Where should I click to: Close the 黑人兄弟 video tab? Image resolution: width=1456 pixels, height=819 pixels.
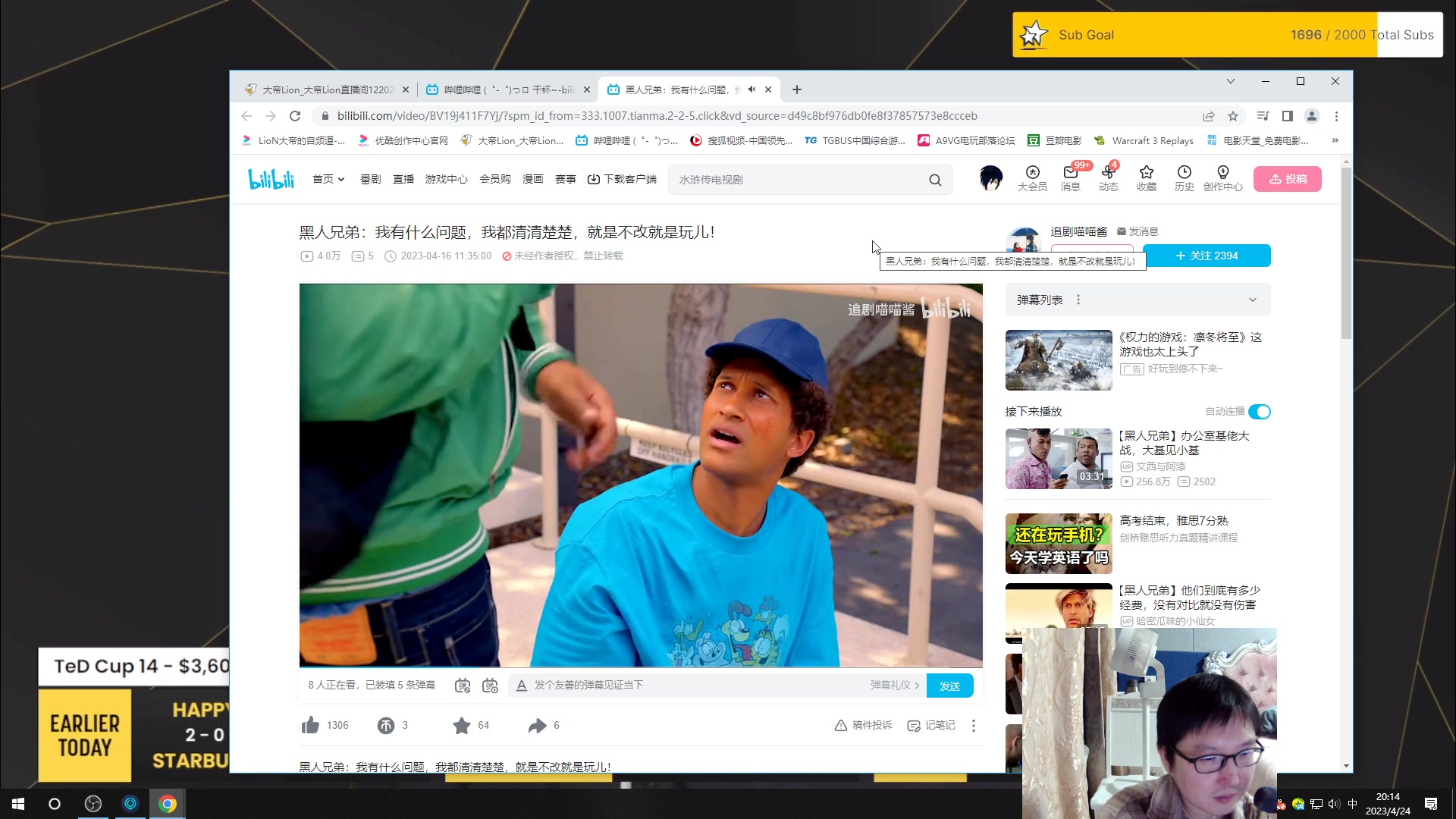click(x=768, y=89)
